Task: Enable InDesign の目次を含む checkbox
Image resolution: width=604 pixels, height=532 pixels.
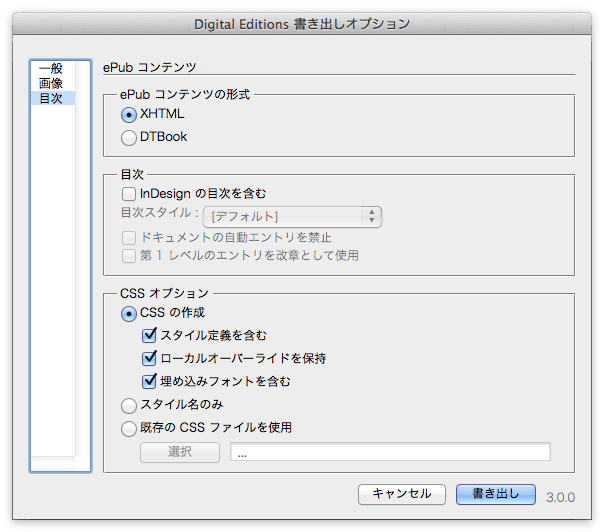Action: 129,193
